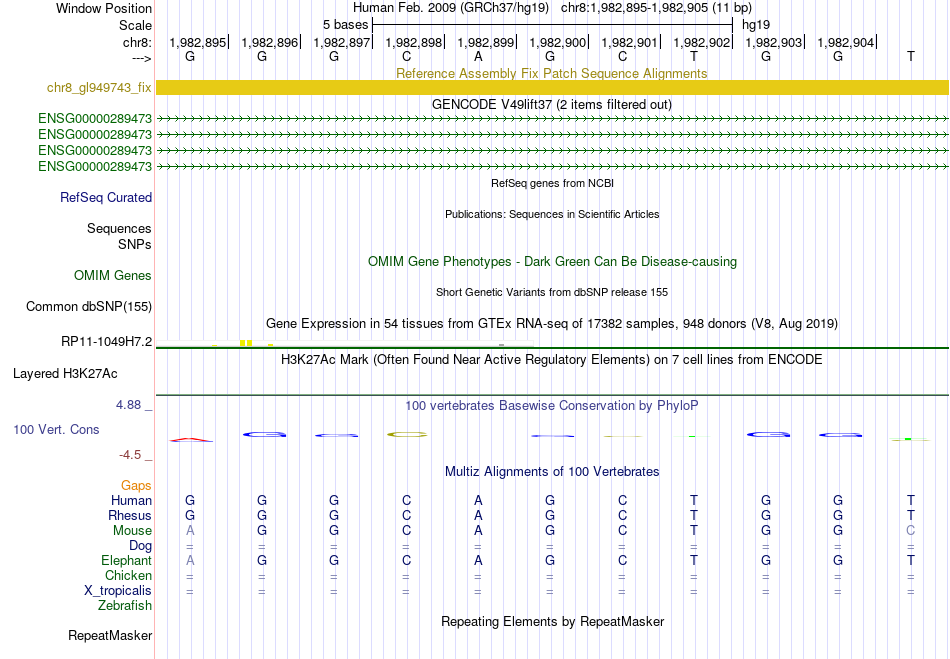
Task: Open Common dbSNP(155) track label
Action: pos(89,306)
